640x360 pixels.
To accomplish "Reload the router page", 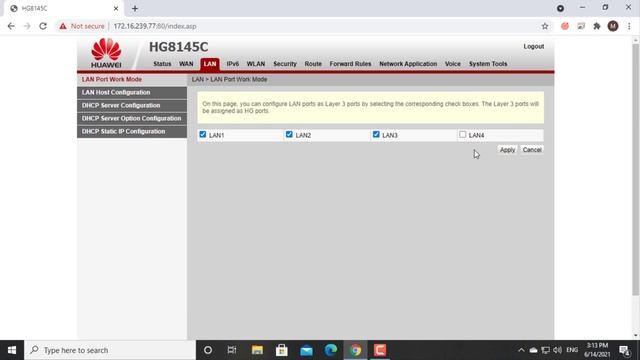I will point(43,26).
